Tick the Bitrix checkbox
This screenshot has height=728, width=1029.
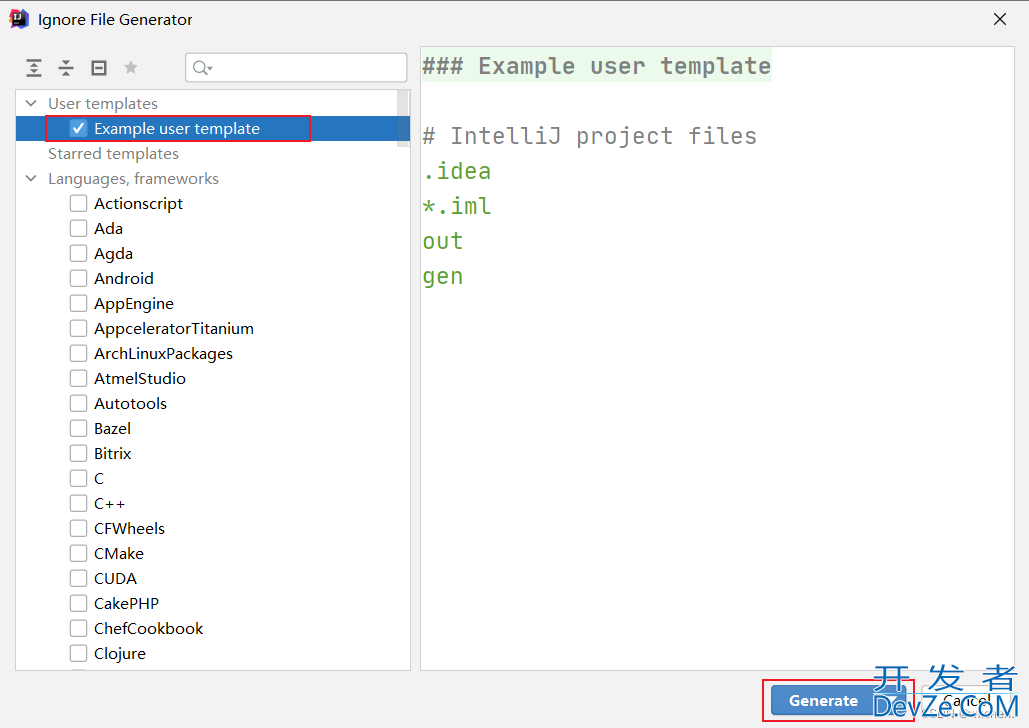coord(78,453)
